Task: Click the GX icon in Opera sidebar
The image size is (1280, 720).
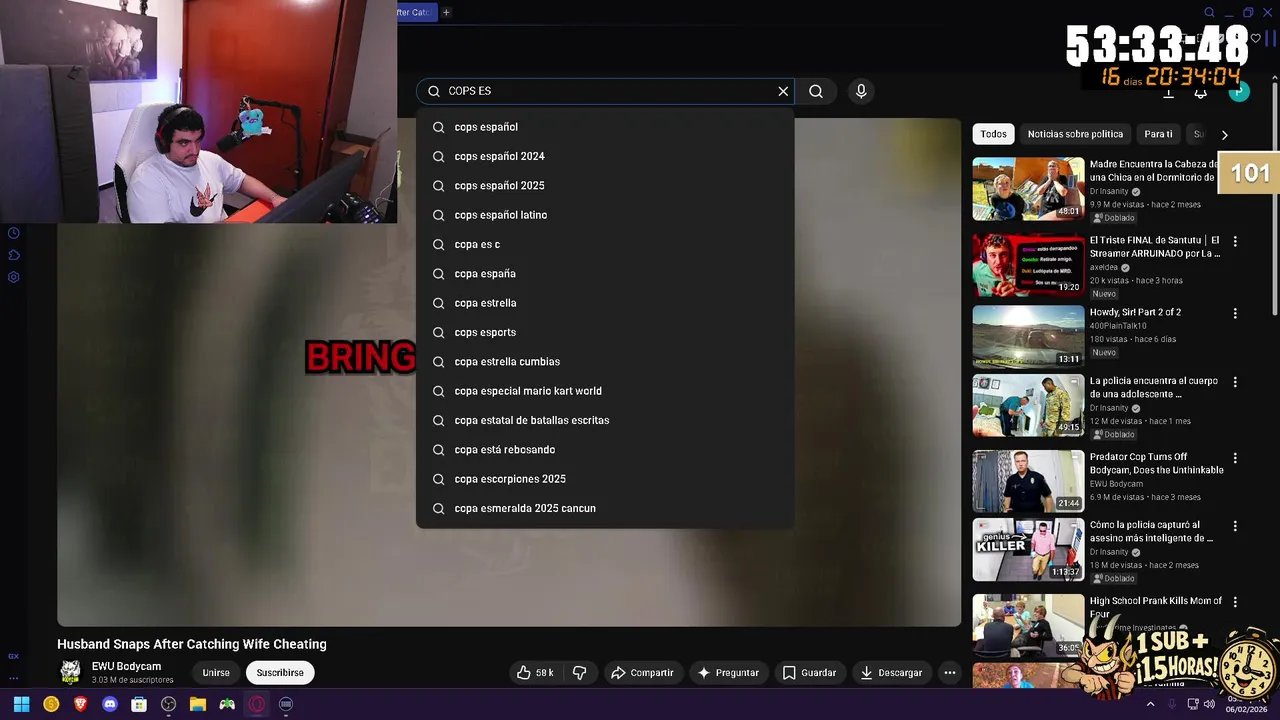Action: (14, 657)
